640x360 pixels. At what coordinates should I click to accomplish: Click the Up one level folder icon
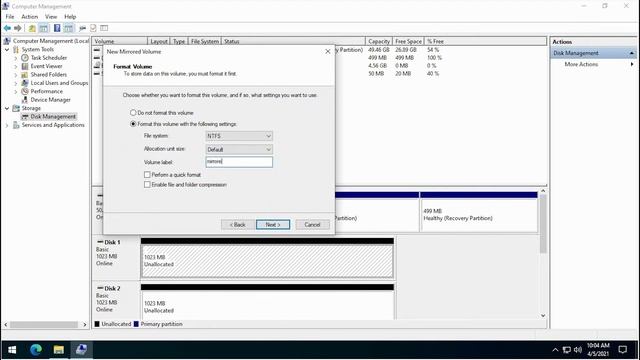click(32, 28)
